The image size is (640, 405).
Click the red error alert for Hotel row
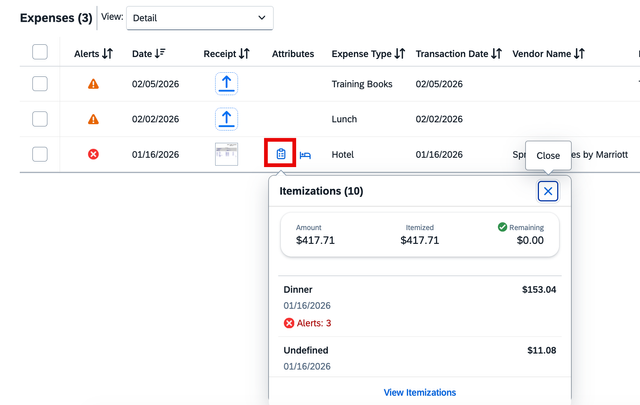[x=93, y=154]
